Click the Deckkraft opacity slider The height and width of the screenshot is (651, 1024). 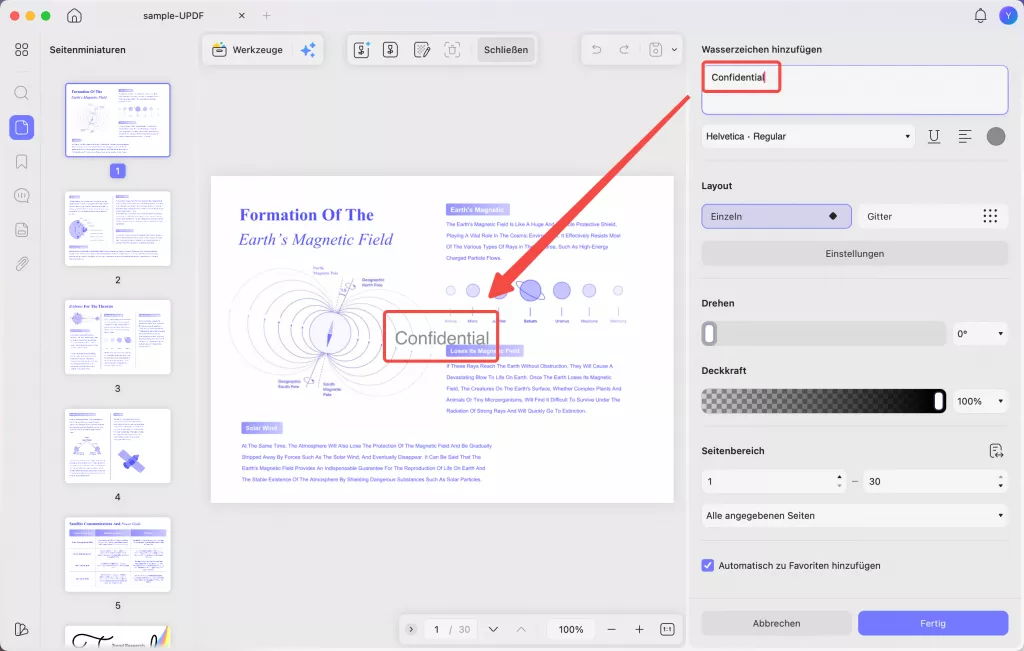coord(824,402)
